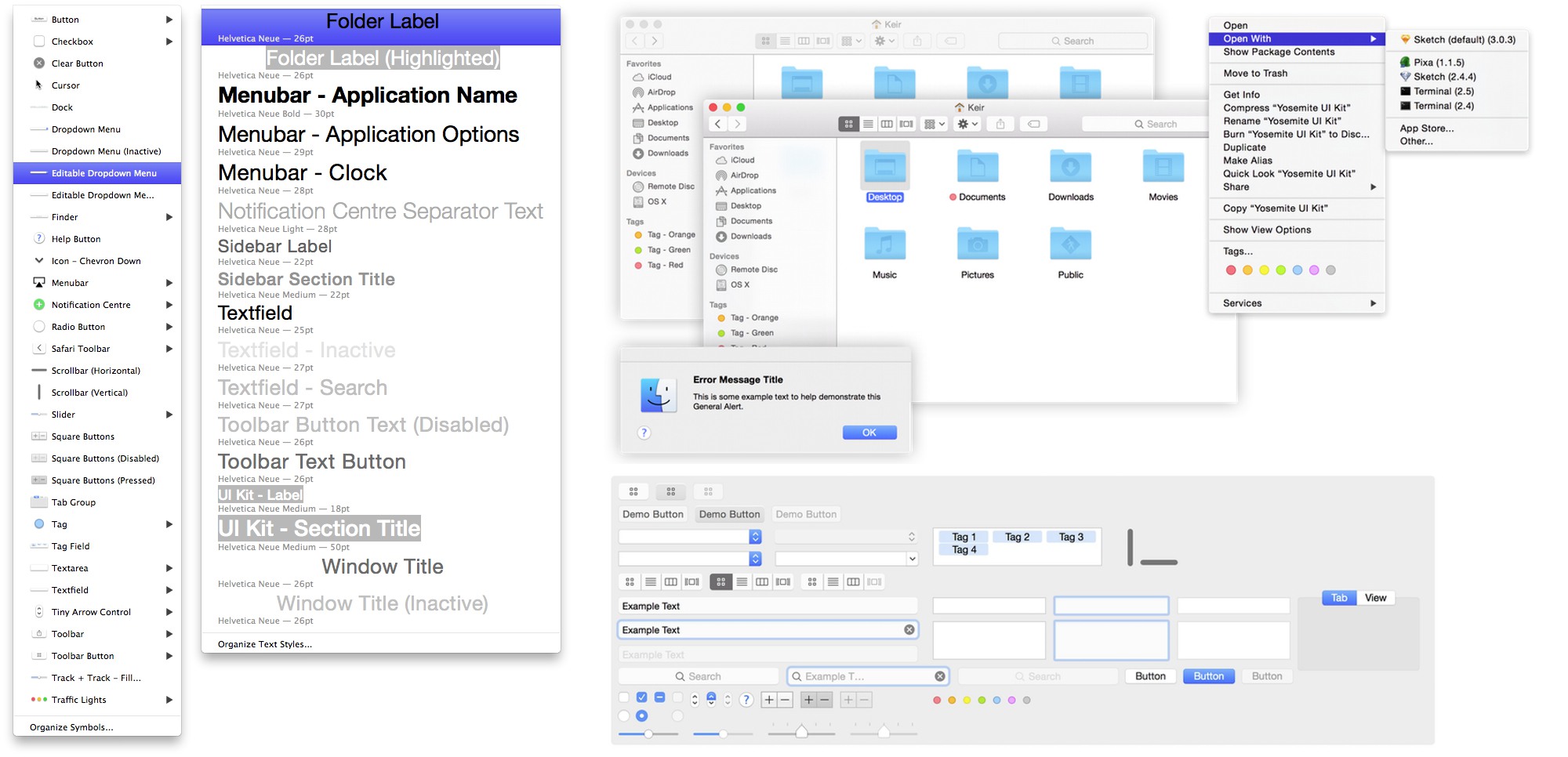
Task: Switch active Finder window to cover flow view
Action: (906, 124)
